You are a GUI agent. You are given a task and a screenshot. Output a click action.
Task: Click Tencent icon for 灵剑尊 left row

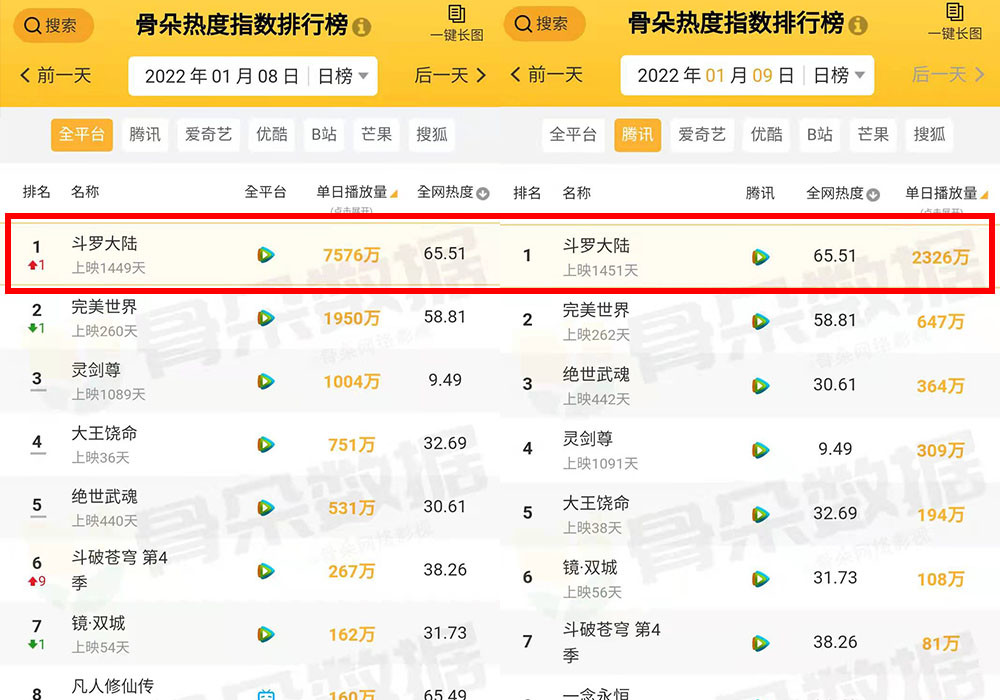pyautogui.click(x=266, y=381)
